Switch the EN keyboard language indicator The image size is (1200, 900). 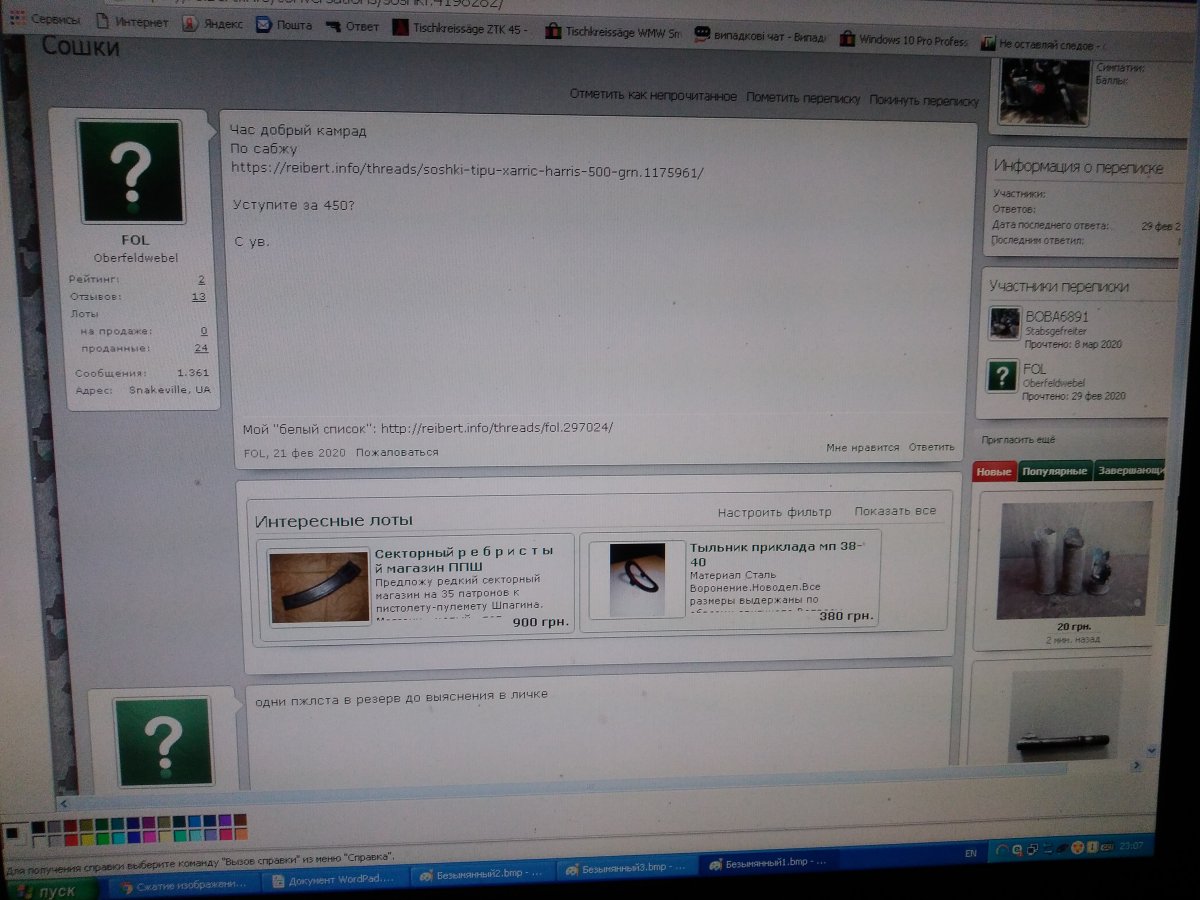point(970,853)
